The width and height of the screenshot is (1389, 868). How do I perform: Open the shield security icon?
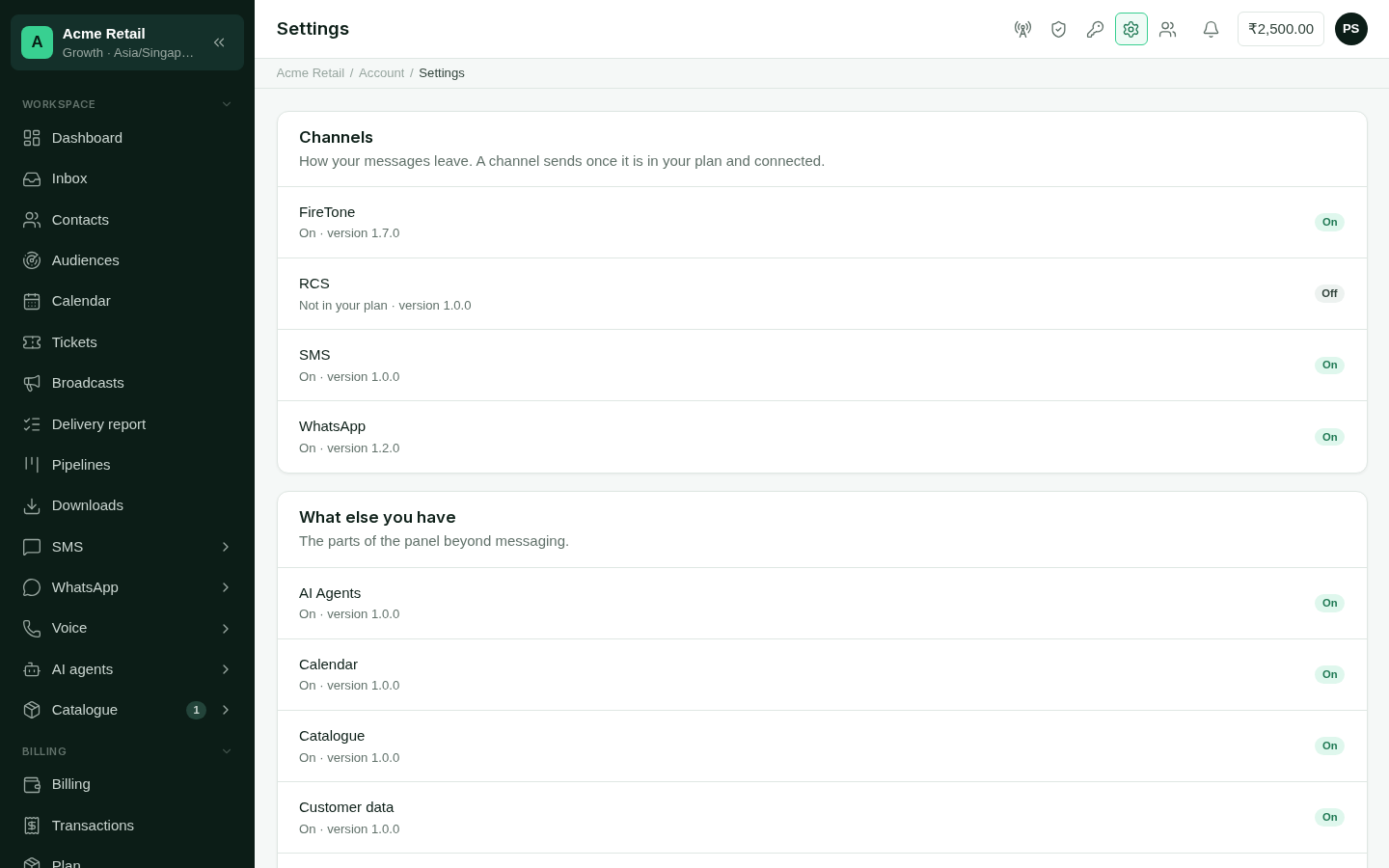pos(1058,29)
